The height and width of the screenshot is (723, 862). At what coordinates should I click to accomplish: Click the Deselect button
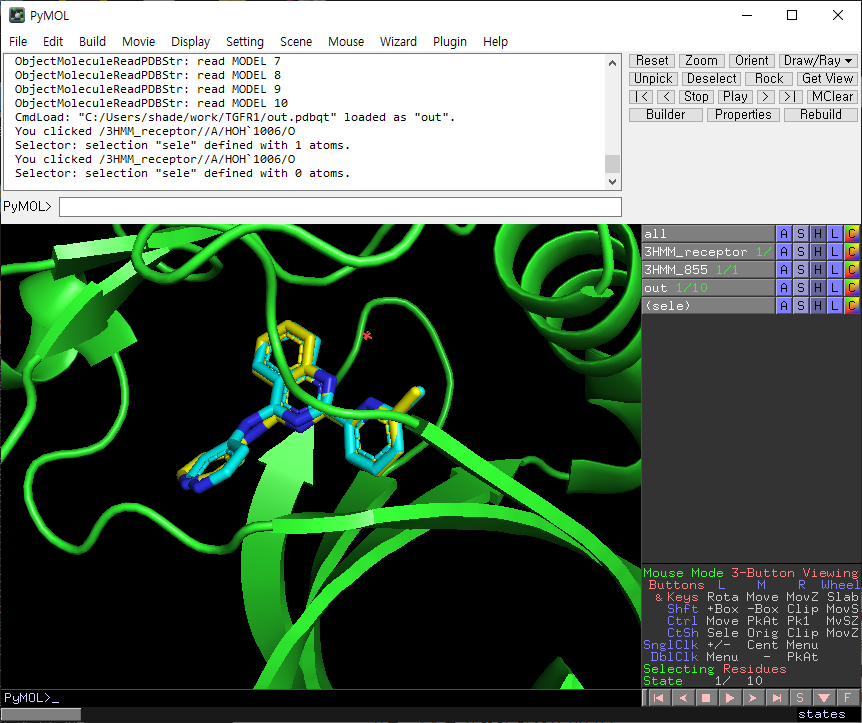coord(711,79)
